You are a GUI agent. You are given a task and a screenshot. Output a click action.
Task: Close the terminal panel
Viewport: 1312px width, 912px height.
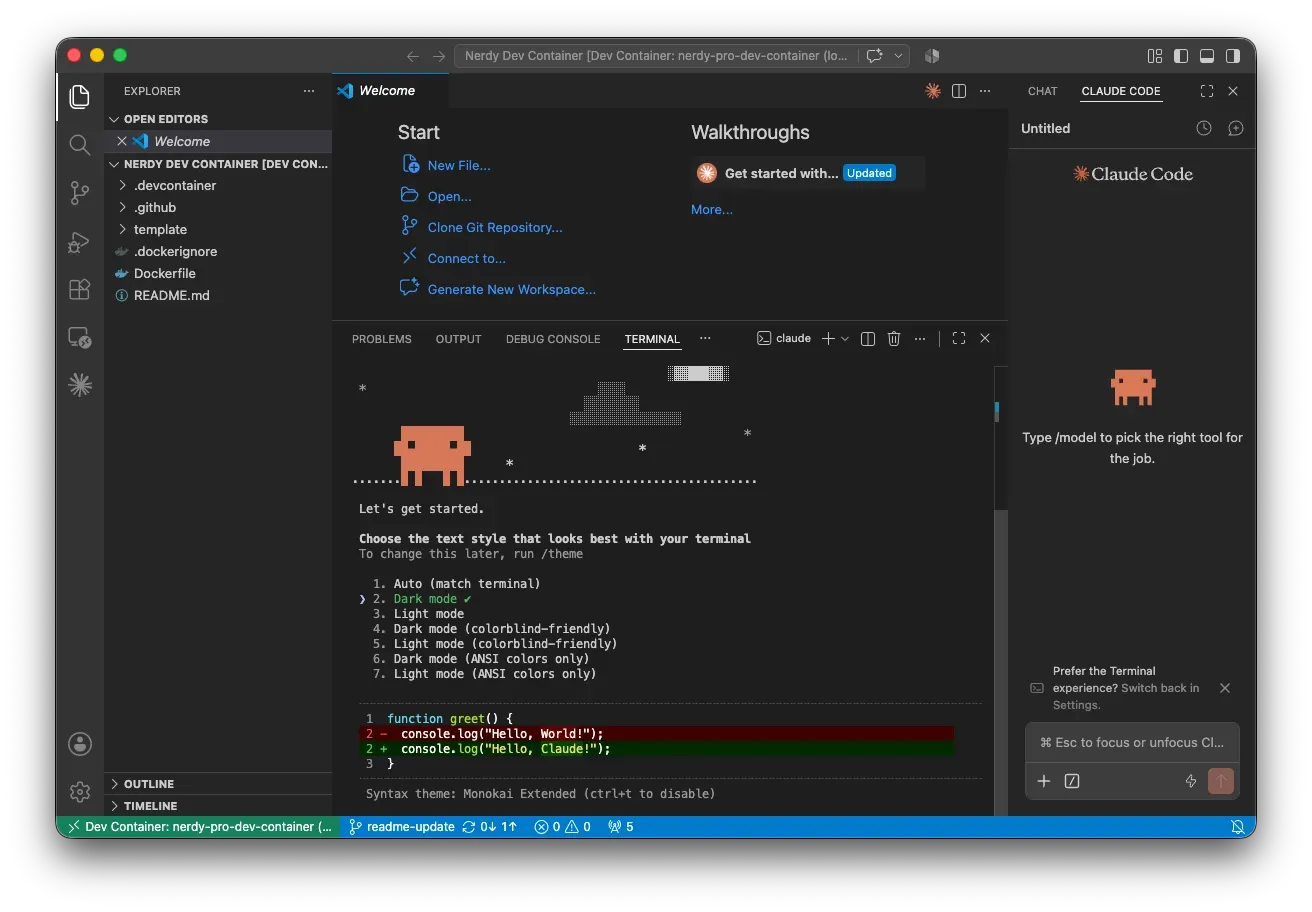[985, 339]
